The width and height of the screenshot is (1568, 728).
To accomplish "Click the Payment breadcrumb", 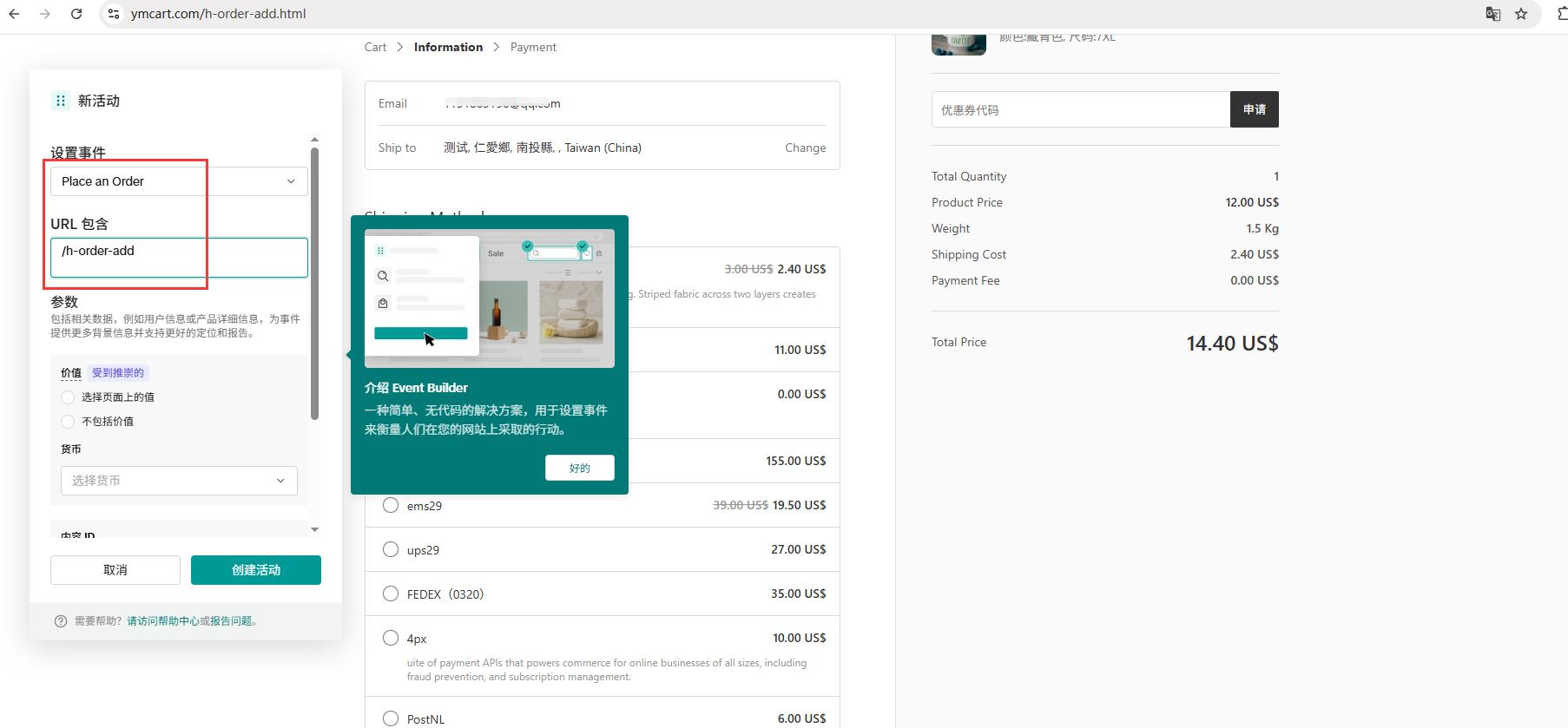I will 533,47.
